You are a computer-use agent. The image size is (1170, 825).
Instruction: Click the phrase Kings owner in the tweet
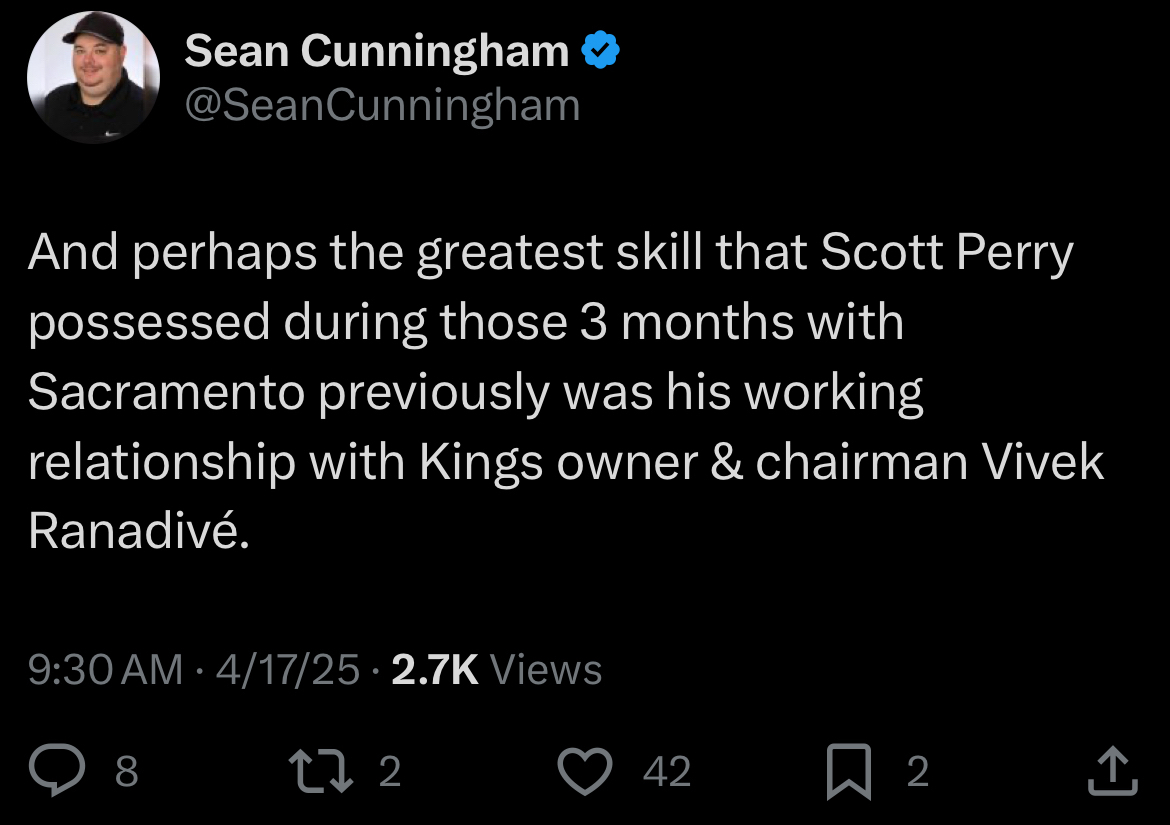click(556, 462)
